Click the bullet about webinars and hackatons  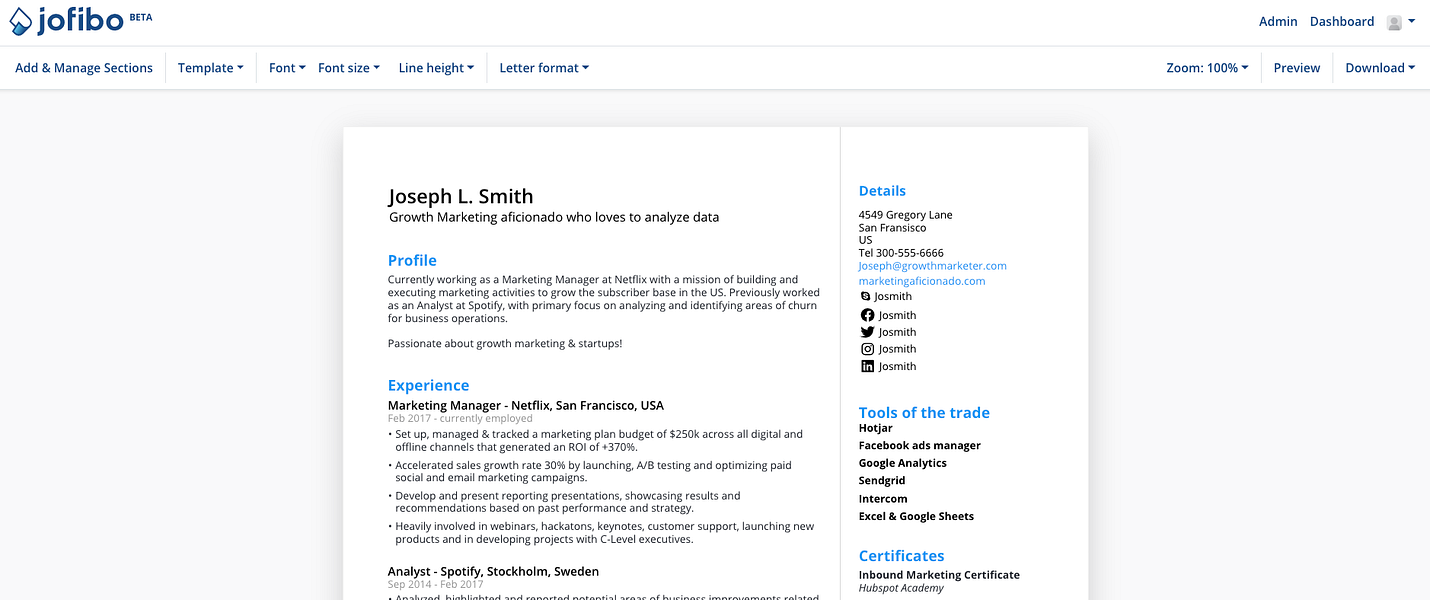point(603,532)
